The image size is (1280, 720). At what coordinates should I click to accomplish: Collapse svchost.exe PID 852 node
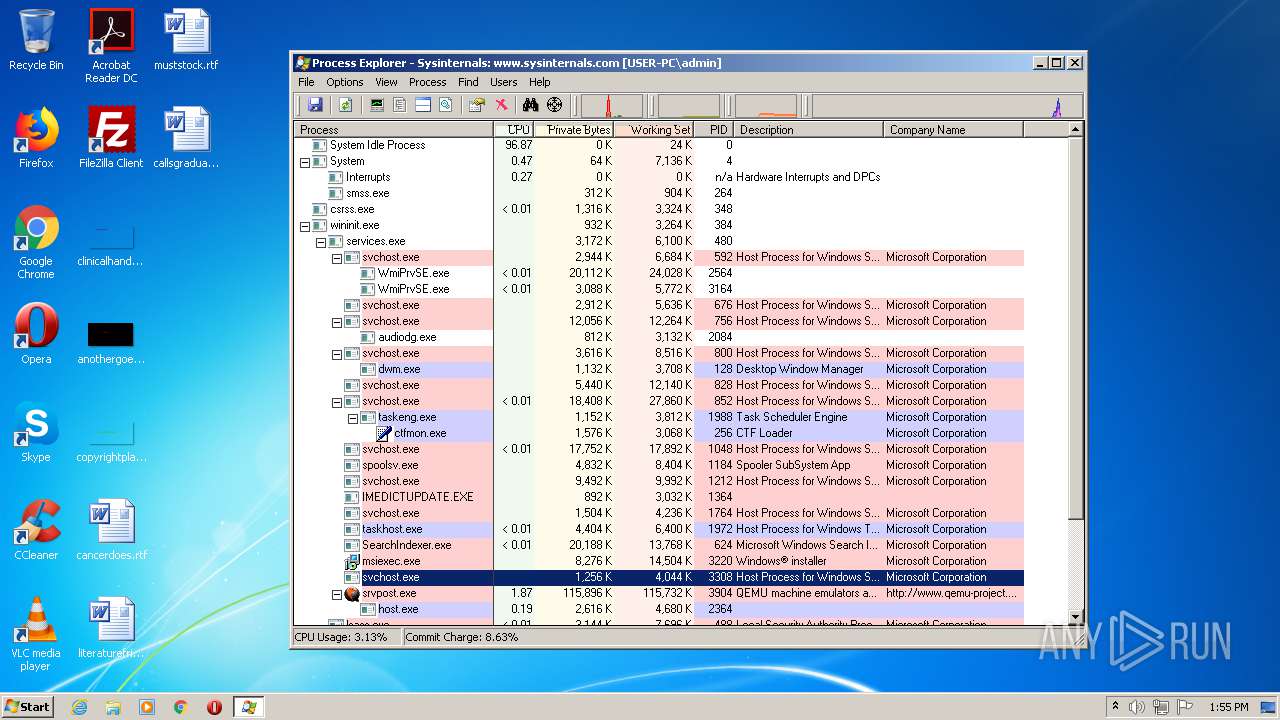point(337,401)
